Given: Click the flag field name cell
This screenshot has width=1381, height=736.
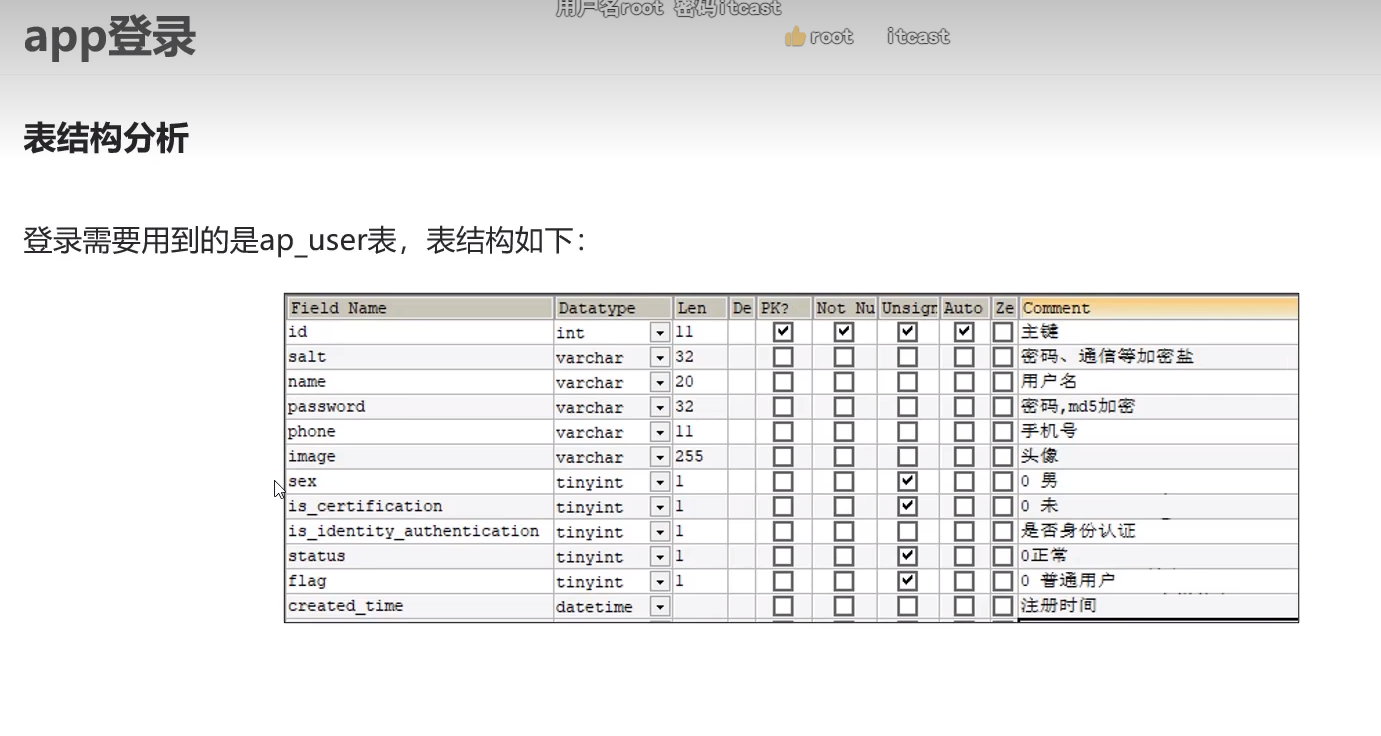Looking at the screenshot, I should [419, 582].
